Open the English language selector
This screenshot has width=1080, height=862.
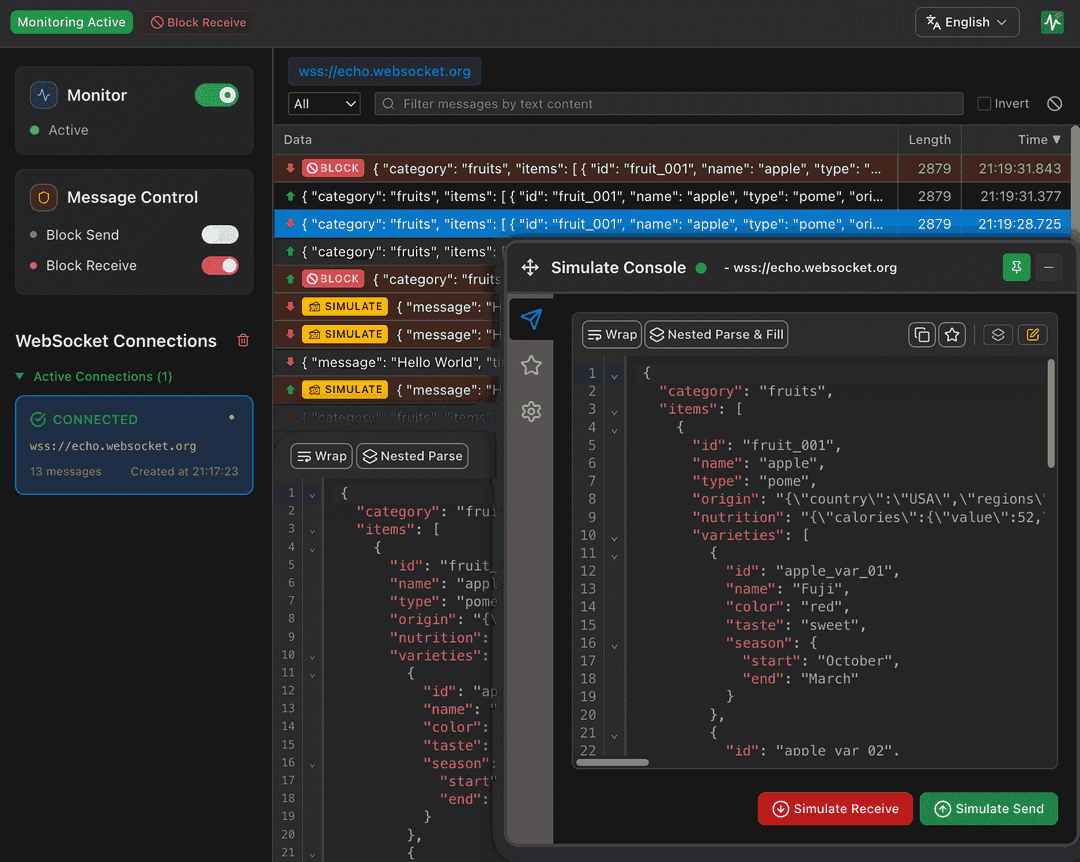[x=966, y=21]
